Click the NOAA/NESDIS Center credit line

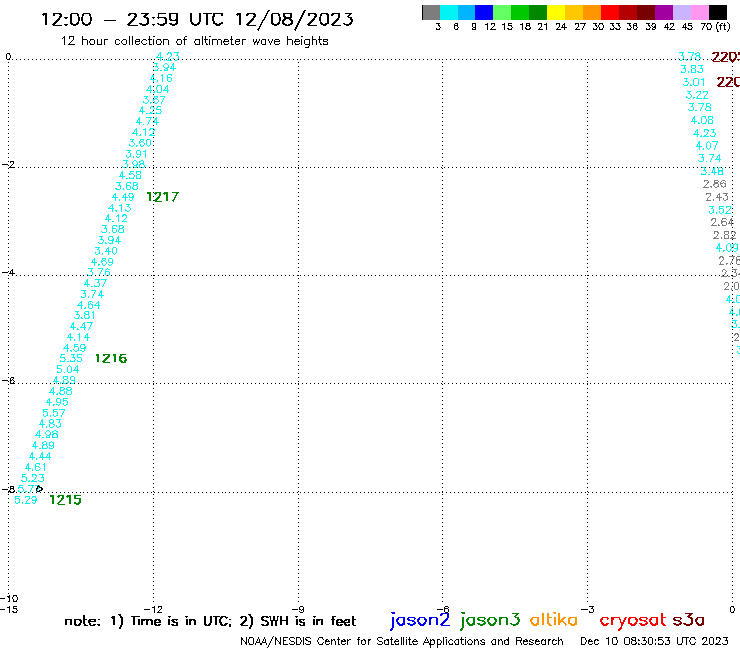pyautogui.click(x=402, y=641)
